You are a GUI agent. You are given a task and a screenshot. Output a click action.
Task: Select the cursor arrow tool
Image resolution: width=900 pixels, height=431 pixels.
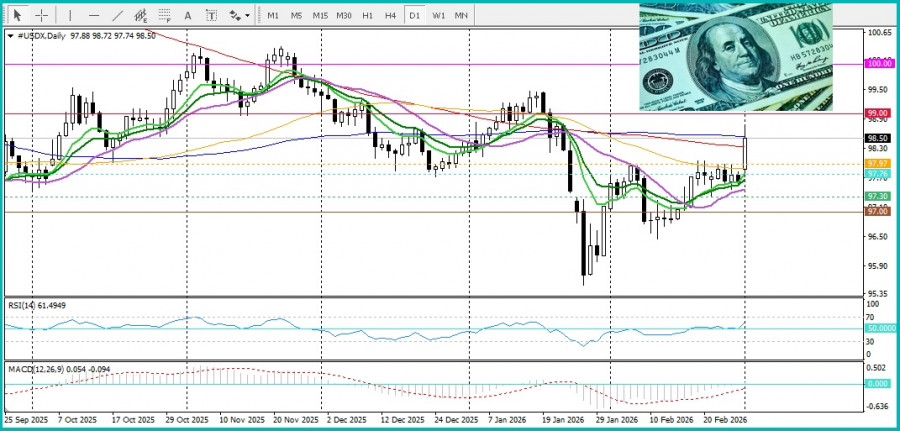tap(17, 16)
